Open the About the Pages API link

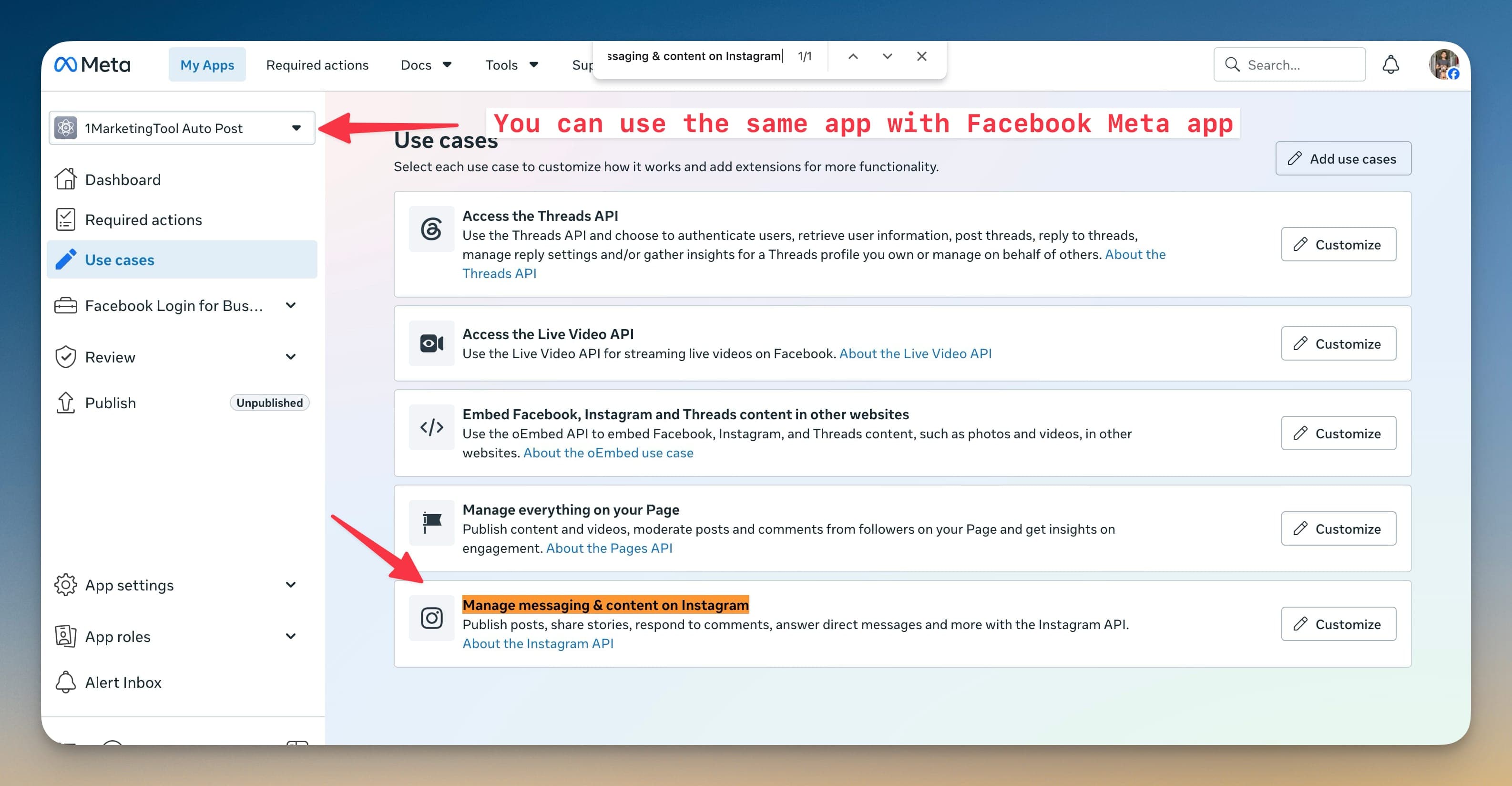pos(609,548)
